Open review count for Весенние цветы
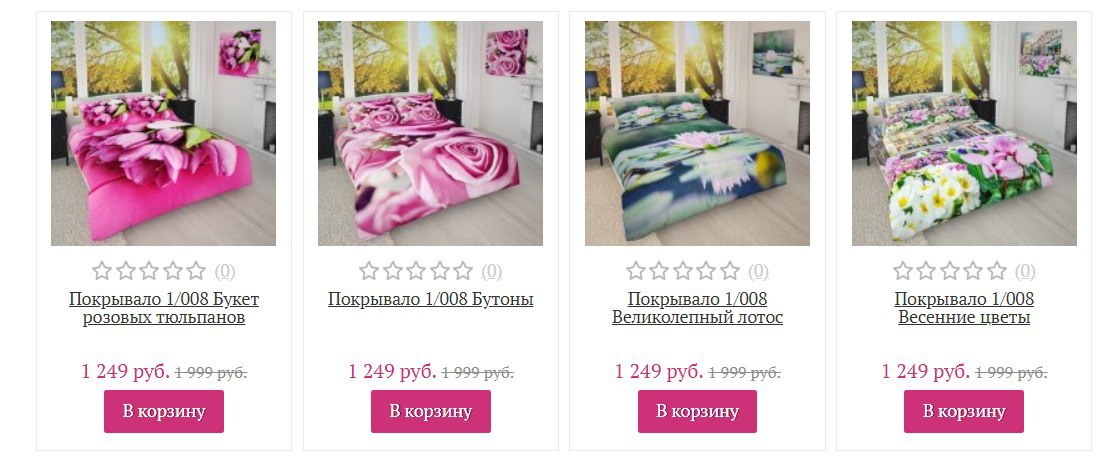The image size is (1112, 472). pos(1025,271)
